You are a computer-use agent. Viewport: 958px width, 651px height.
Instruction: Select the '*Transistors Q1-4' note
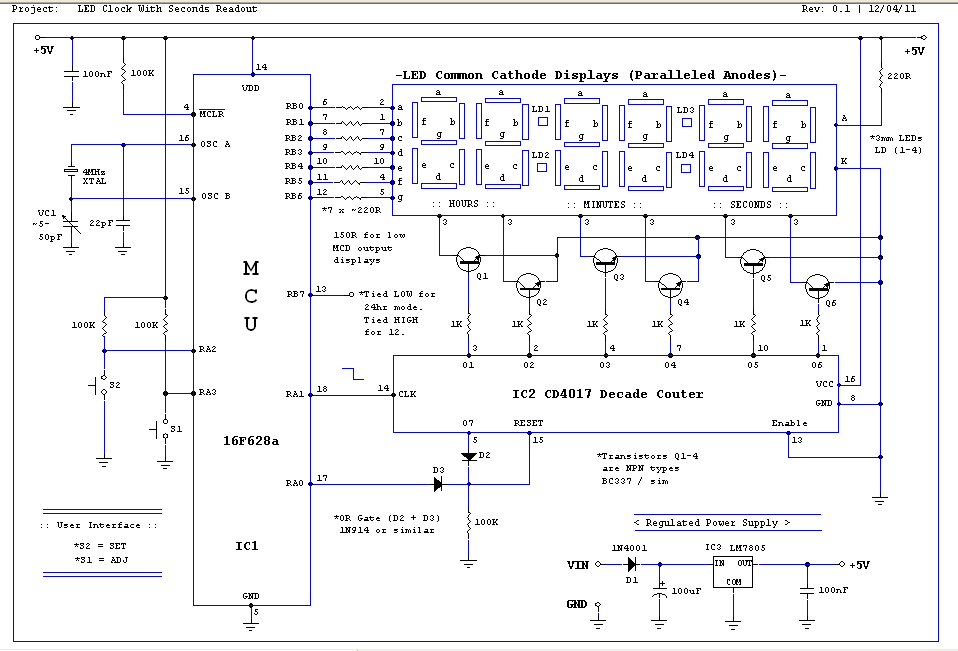pos(648,456)
